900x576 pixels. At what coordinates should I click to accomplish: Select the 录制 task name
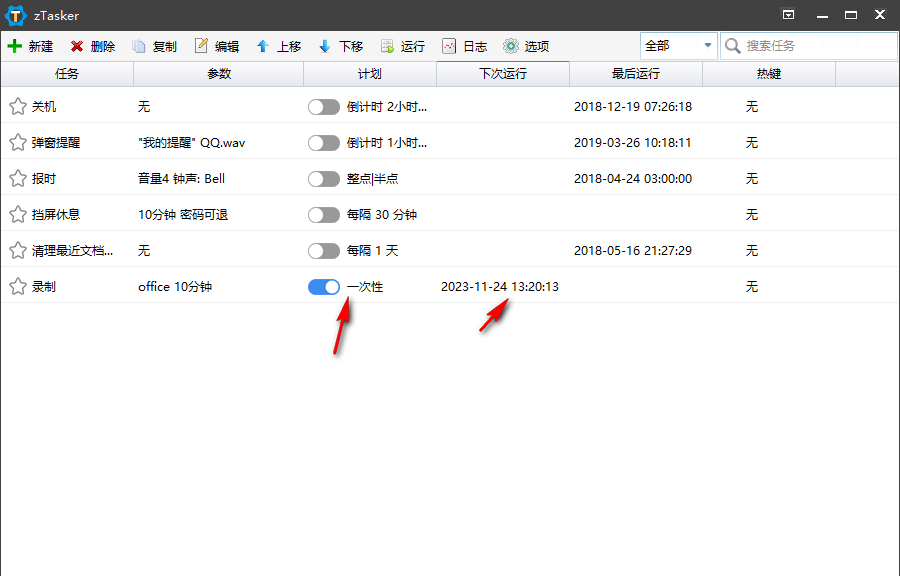[44, 287]
